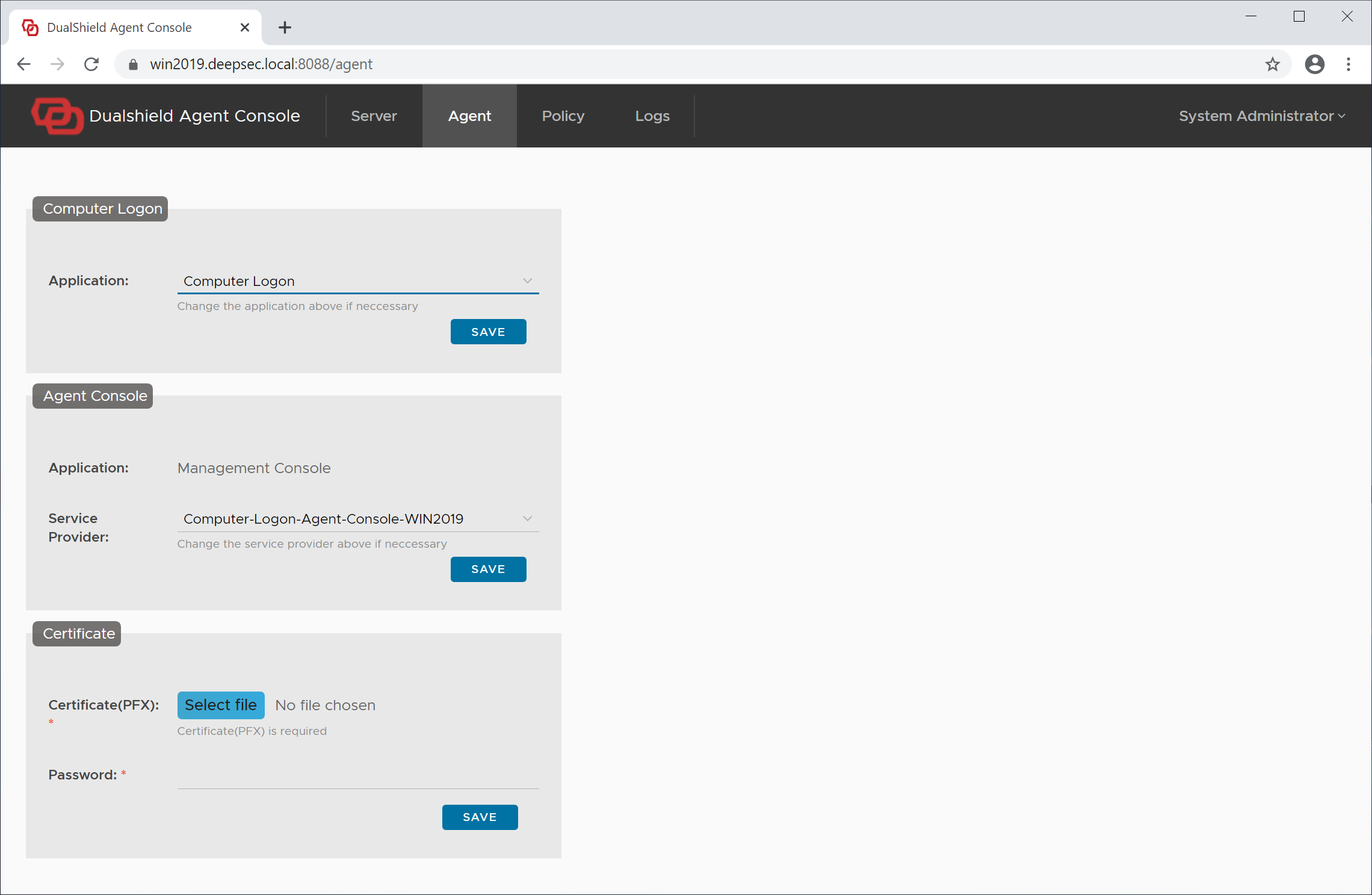Click Select file for the PFX certificate
This screenshot has height=895, width=1372.
pyautogui.click(x=221, y=705)
